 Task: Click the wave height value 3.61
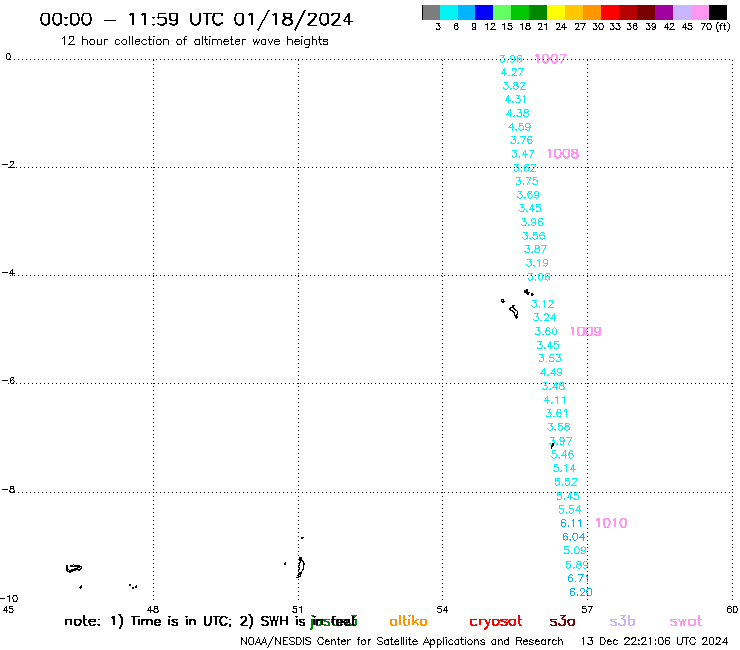point(557,414)
